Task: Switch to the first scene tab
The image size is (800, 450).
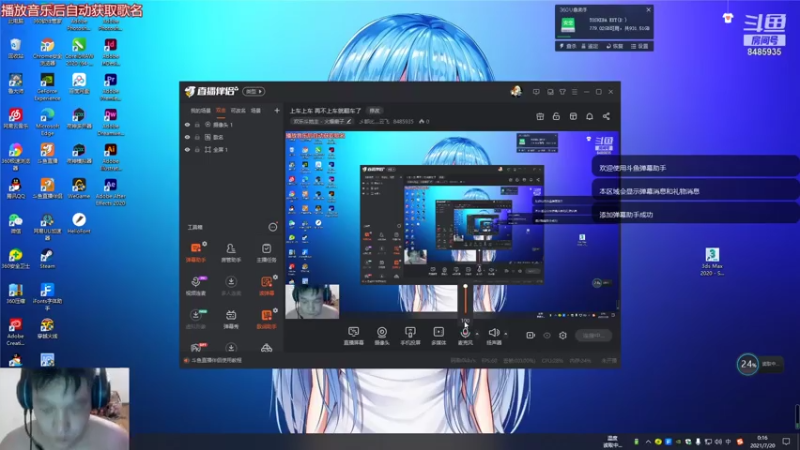Action: (201, 110)
